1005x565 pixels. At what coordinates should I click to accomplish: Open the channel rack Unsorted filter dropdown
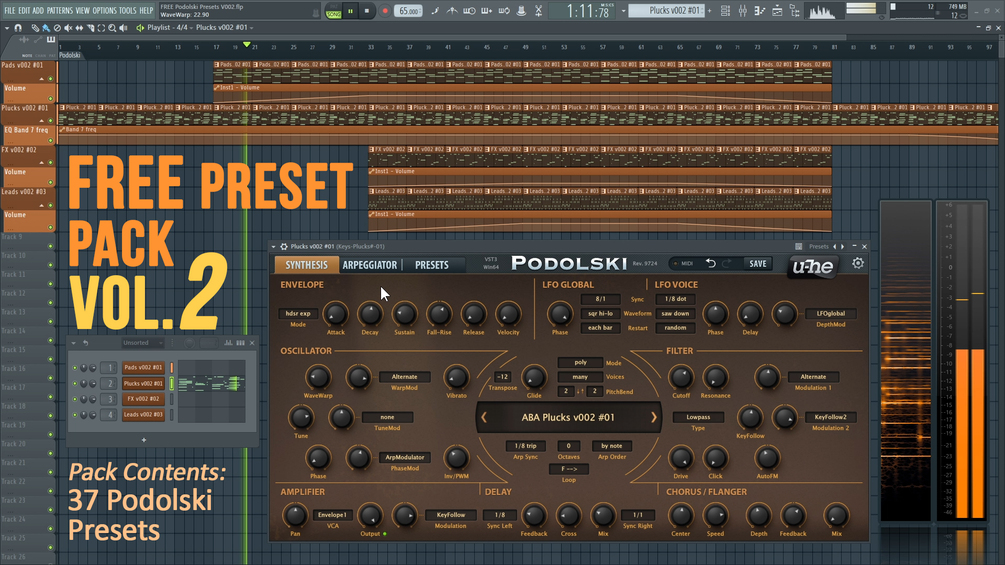[x=142, y=343]
